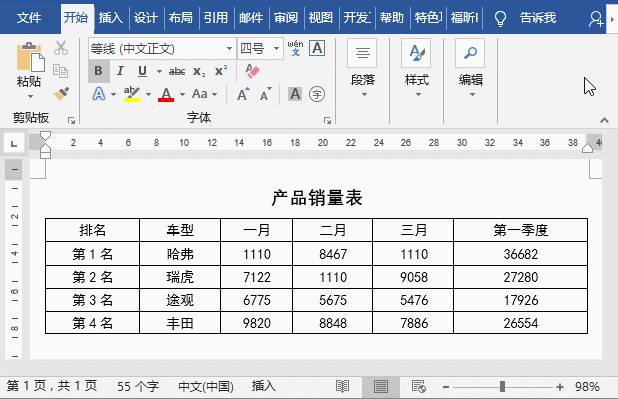Switch to Print Layout view icon
618x399 pixels.
(381, 387)
